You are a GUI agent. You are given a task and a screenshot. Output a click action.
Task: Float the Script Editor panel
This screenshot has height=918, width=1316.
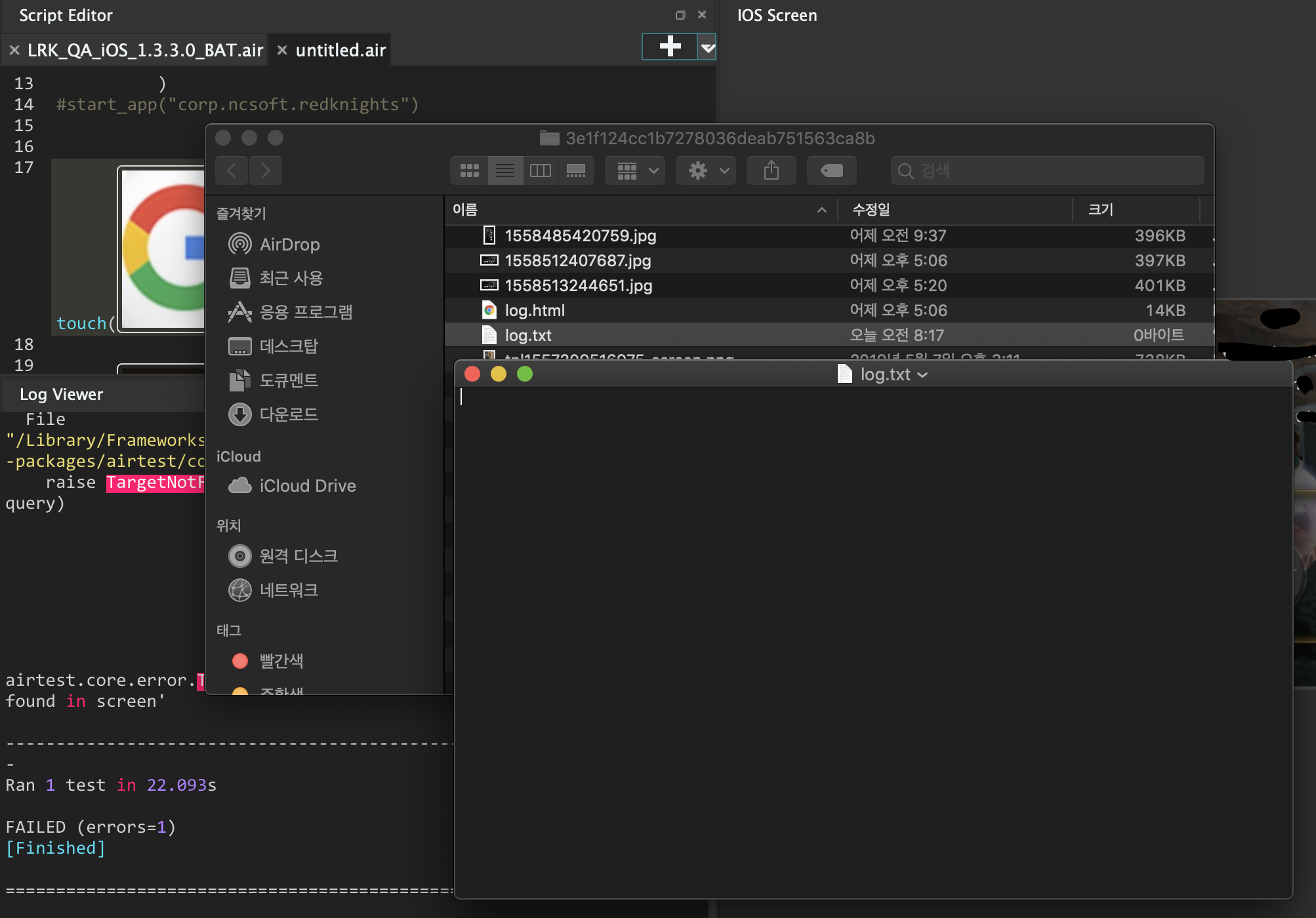point(680,15)
